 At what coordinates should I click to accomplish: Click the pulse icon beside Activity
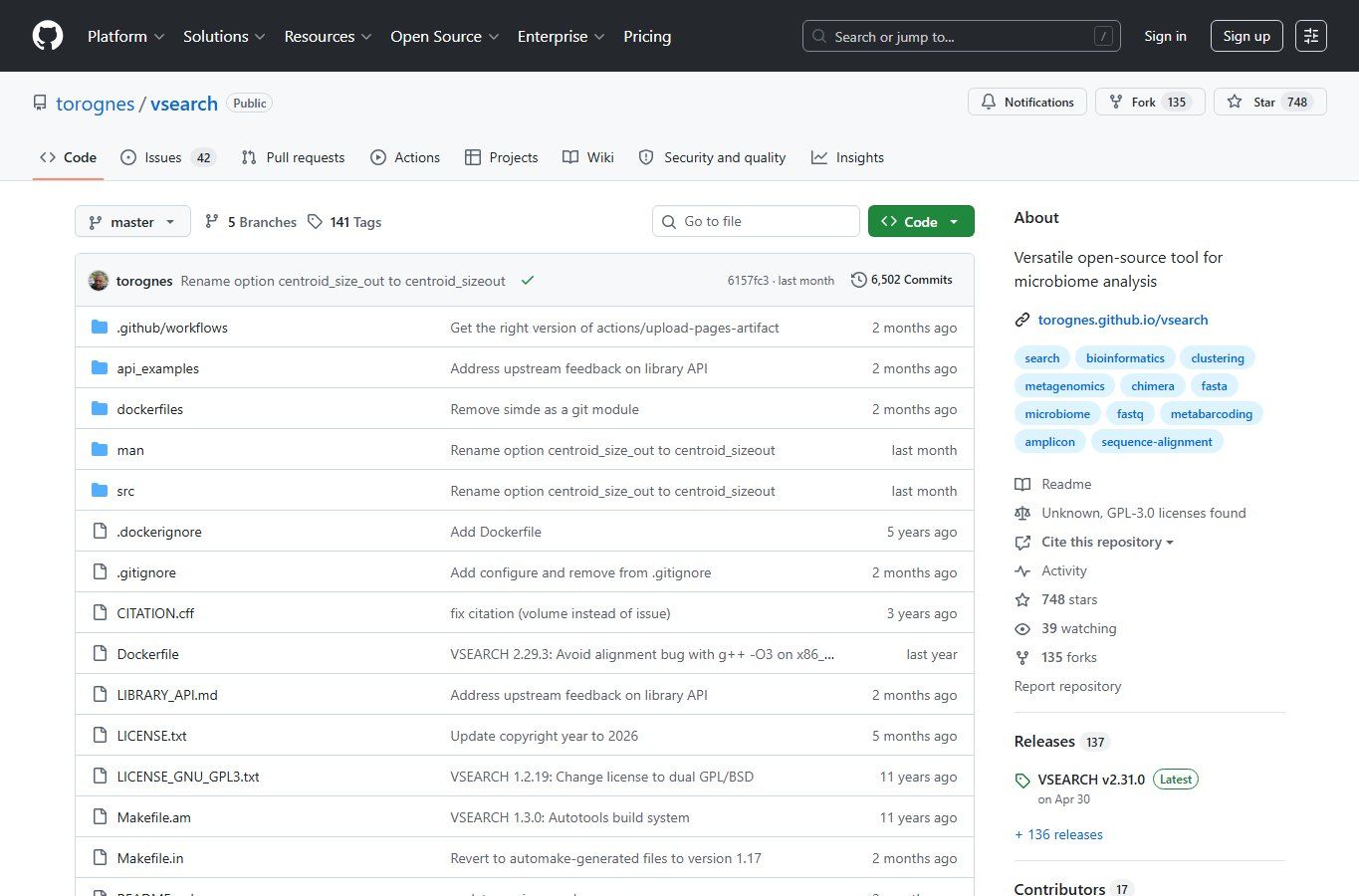coord(1022,571)
